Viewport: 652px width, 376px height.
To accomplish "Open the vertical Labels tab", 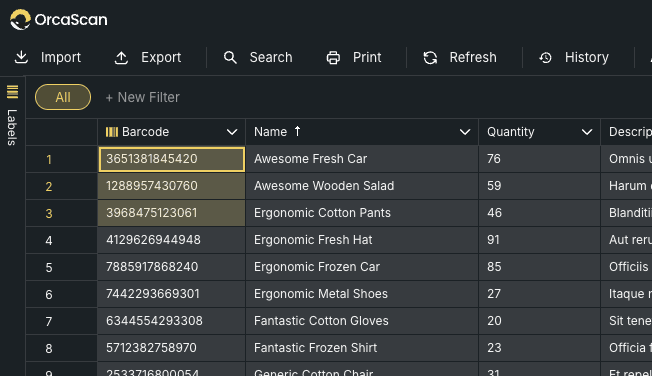I will click(12, 127).
